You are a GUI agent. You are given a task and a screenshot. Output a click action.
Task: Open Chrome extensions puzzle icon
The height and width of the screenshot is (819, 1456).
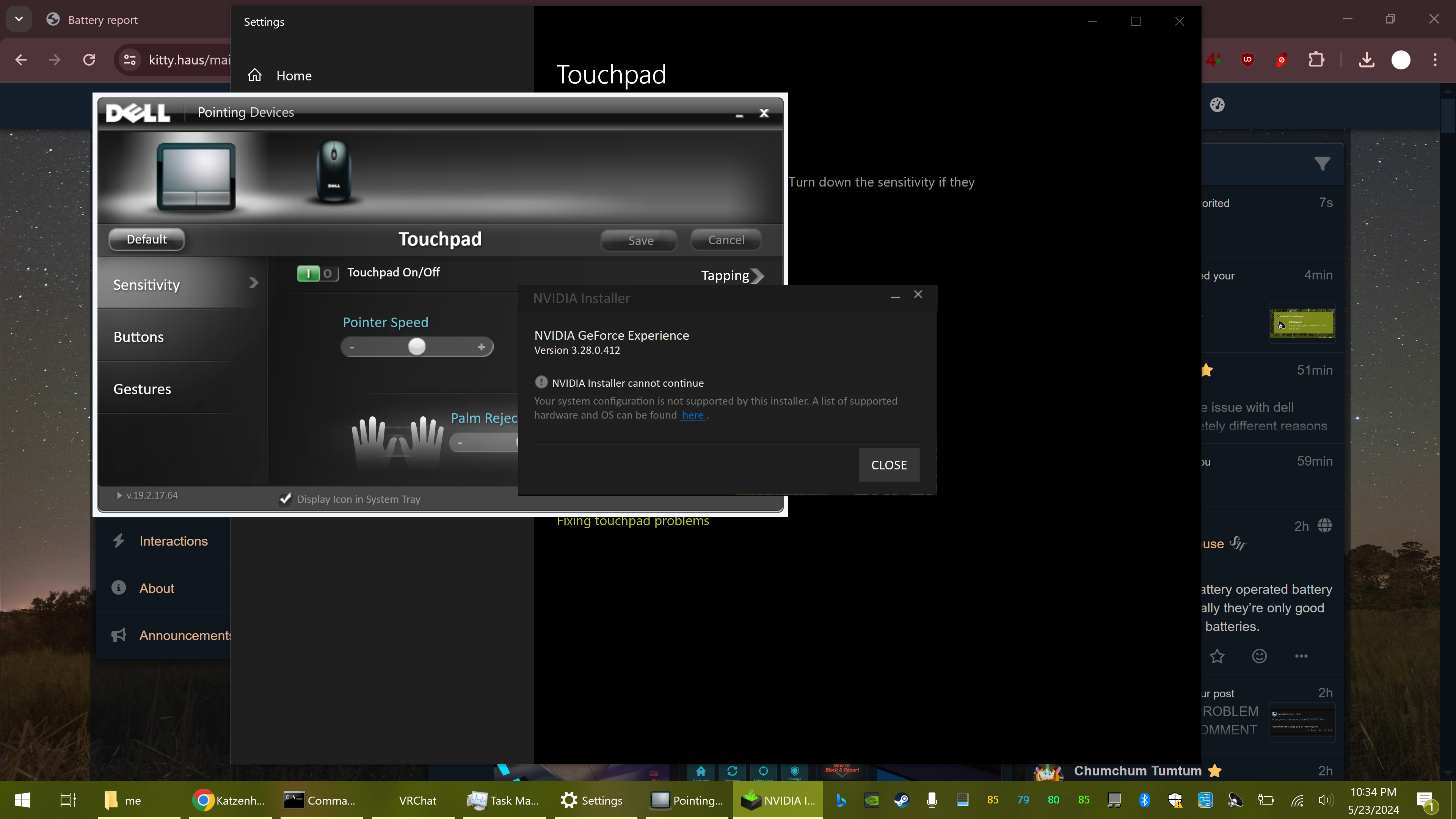point(1316,60)
